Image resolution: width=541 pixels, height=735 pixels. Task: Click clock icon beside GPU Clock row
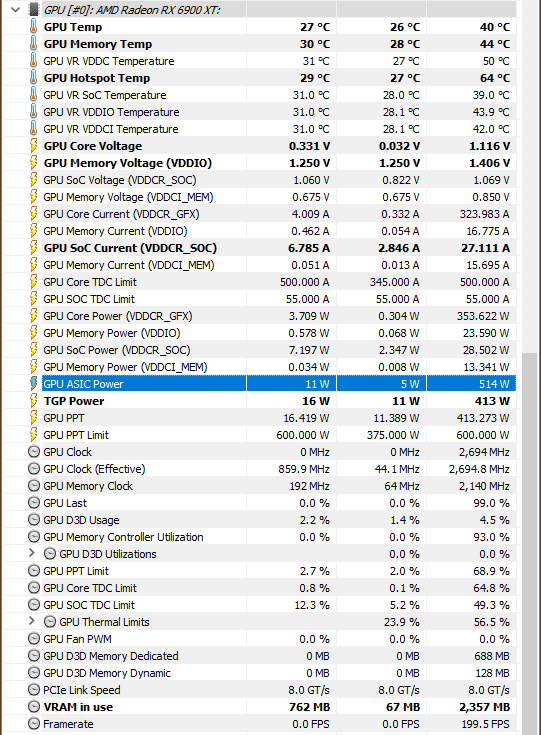click(34, 452)
